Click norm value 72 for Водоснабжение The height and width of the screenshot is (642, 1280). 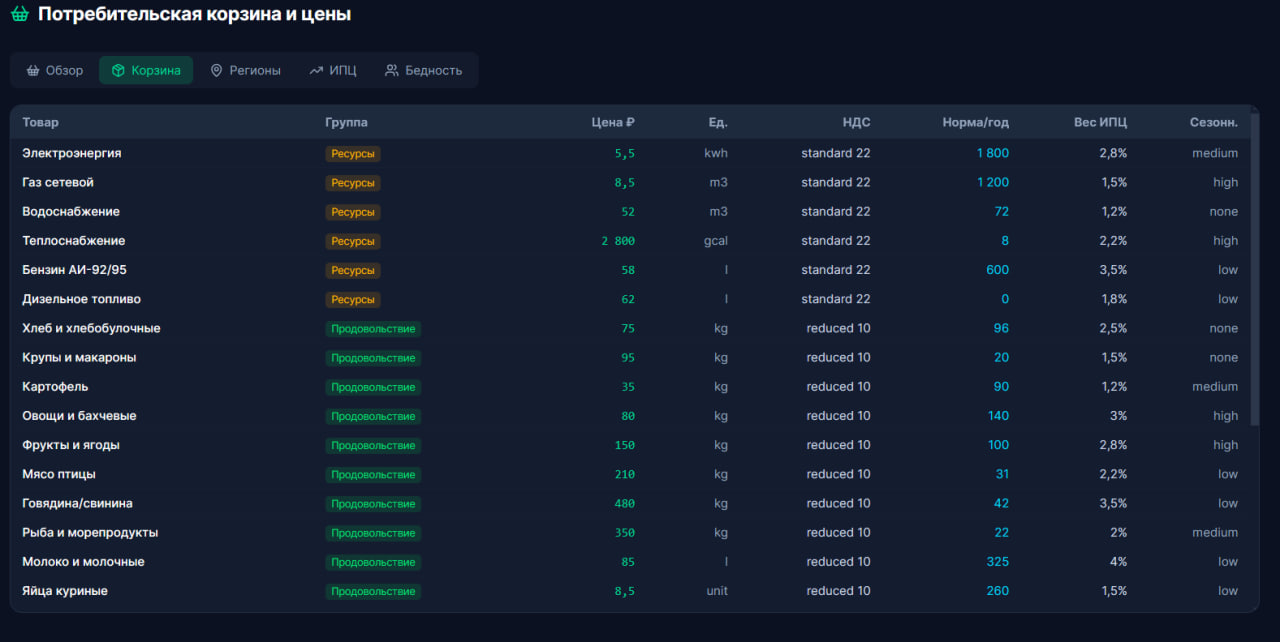(1002, 212)
